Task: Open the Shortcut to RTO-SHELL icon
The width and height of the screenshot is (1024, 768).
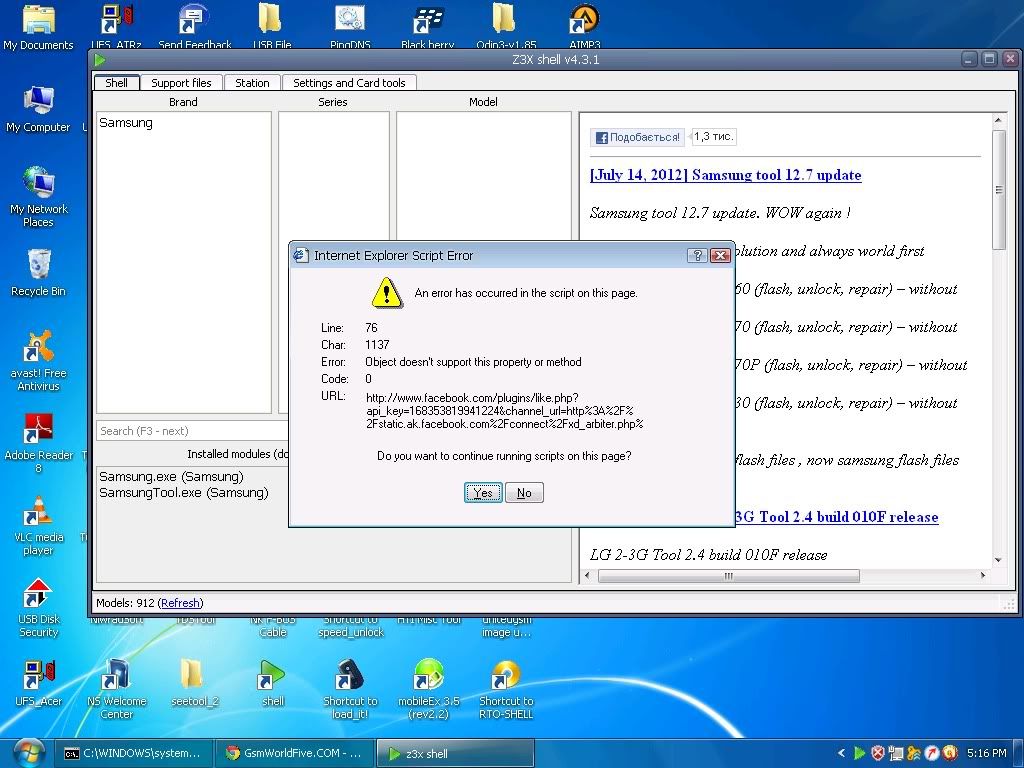Action: [506, 689]
